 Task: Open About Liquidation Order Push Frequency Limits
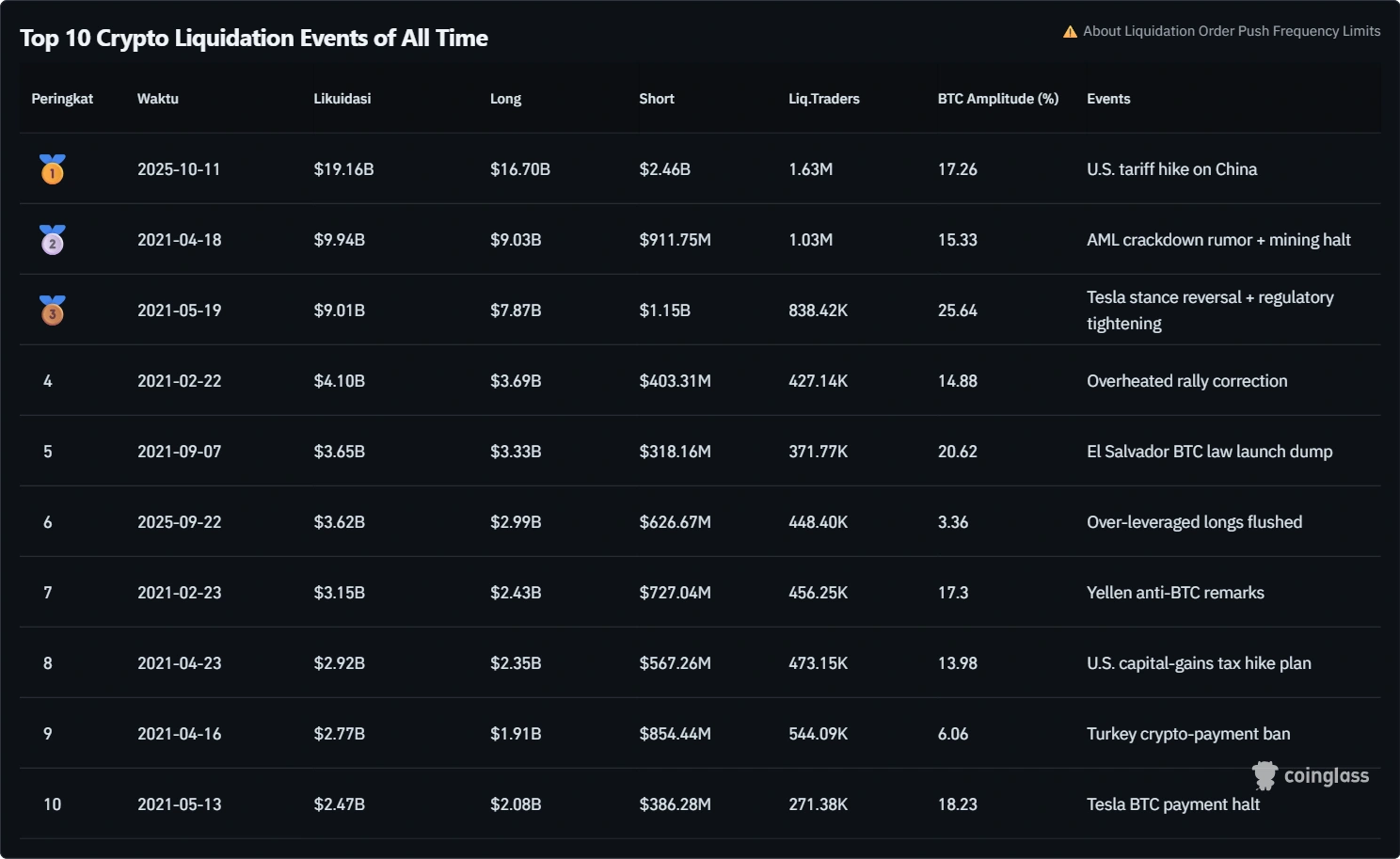1231,31
